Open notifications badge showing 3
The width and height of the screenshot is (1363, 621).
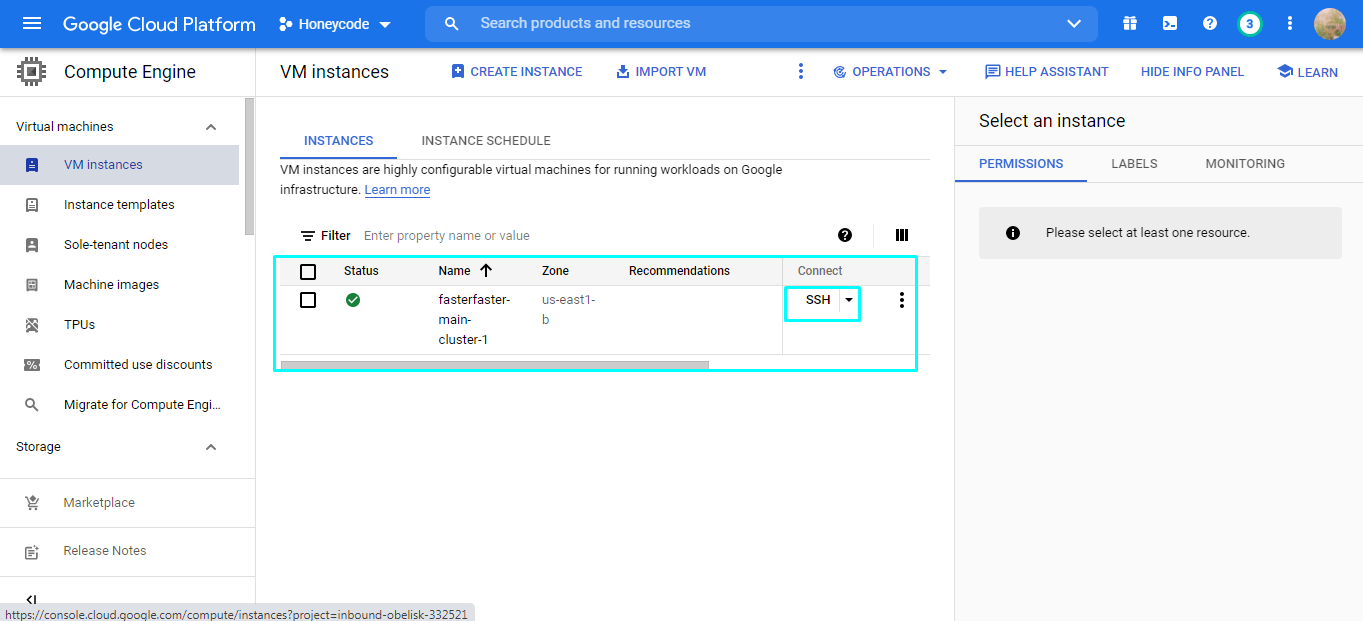coord(1249,23)
